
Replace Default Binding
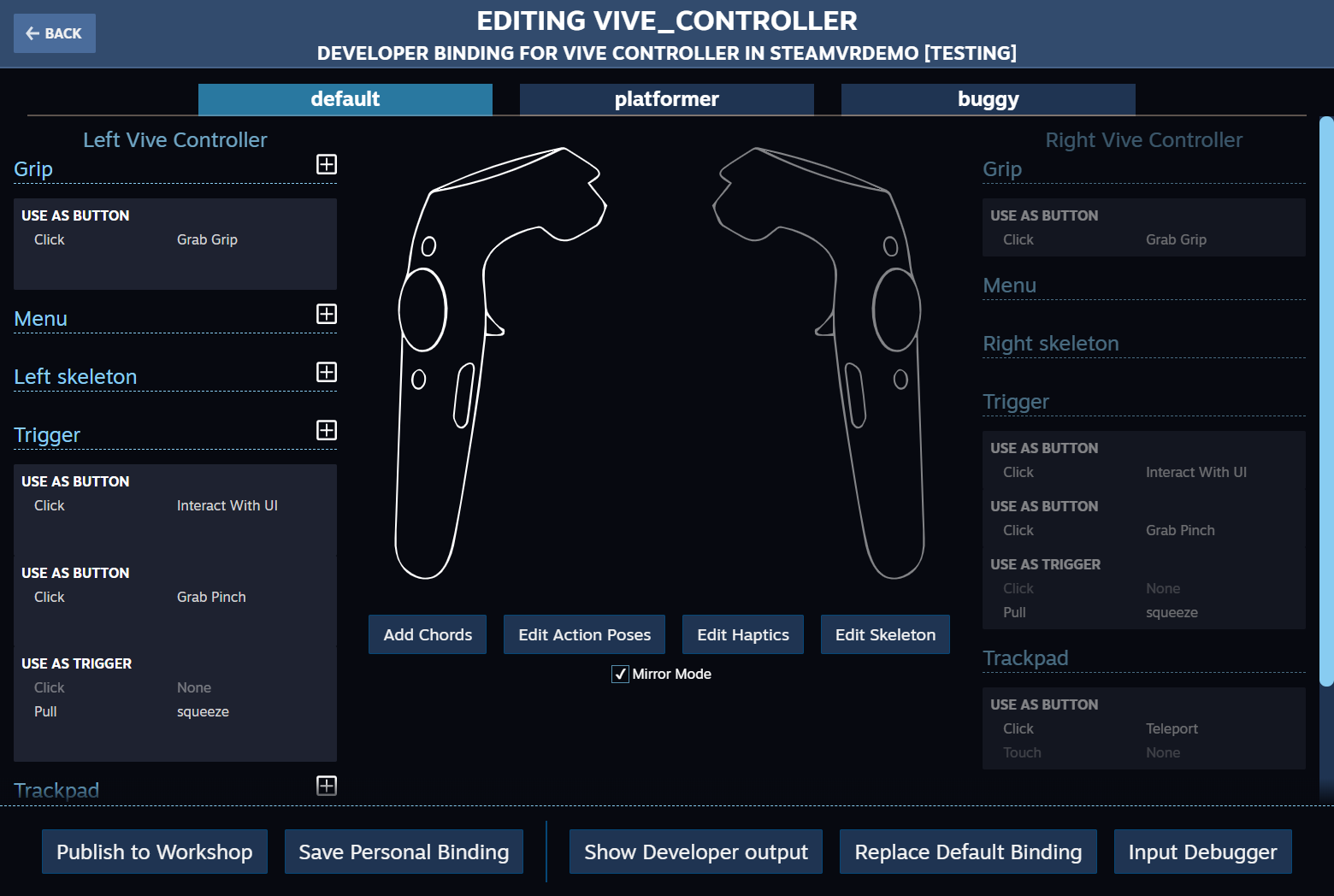[968, 852]
